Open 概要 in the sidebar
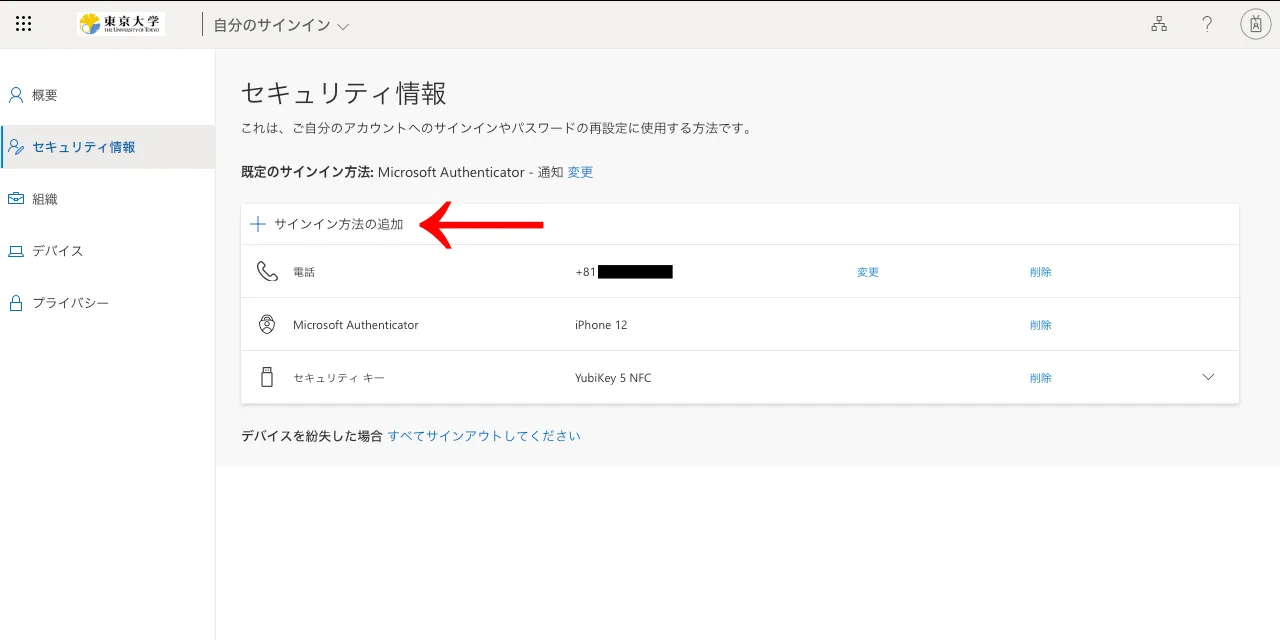This screenshot has height=640, width=1280. tap(45, 95)
